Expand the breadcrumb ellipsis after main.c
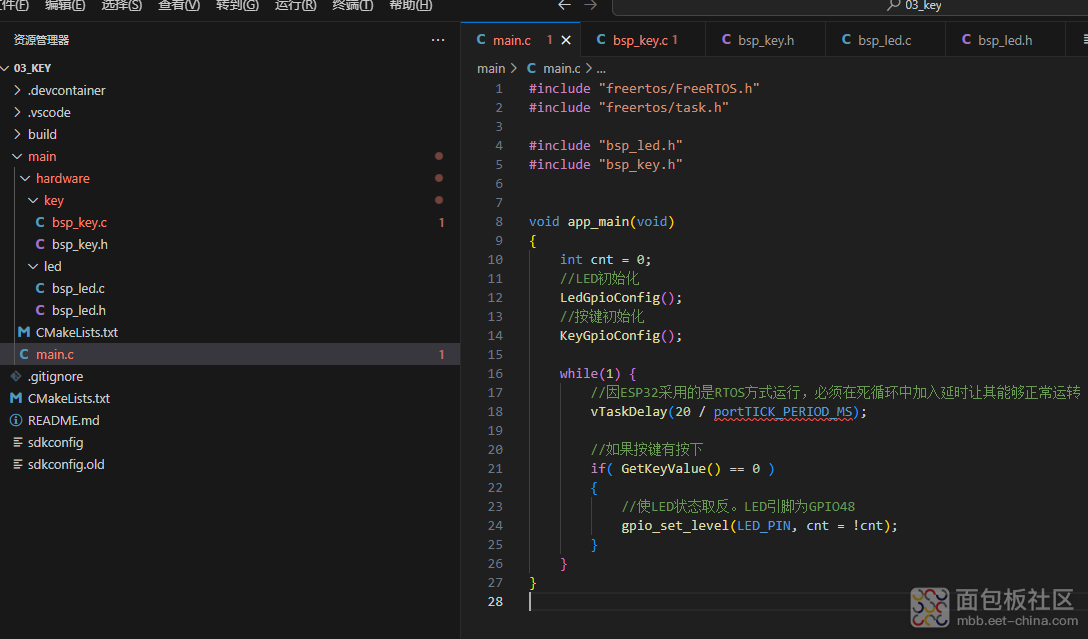Screen dimensions: 1088x639 pos(601,69)
